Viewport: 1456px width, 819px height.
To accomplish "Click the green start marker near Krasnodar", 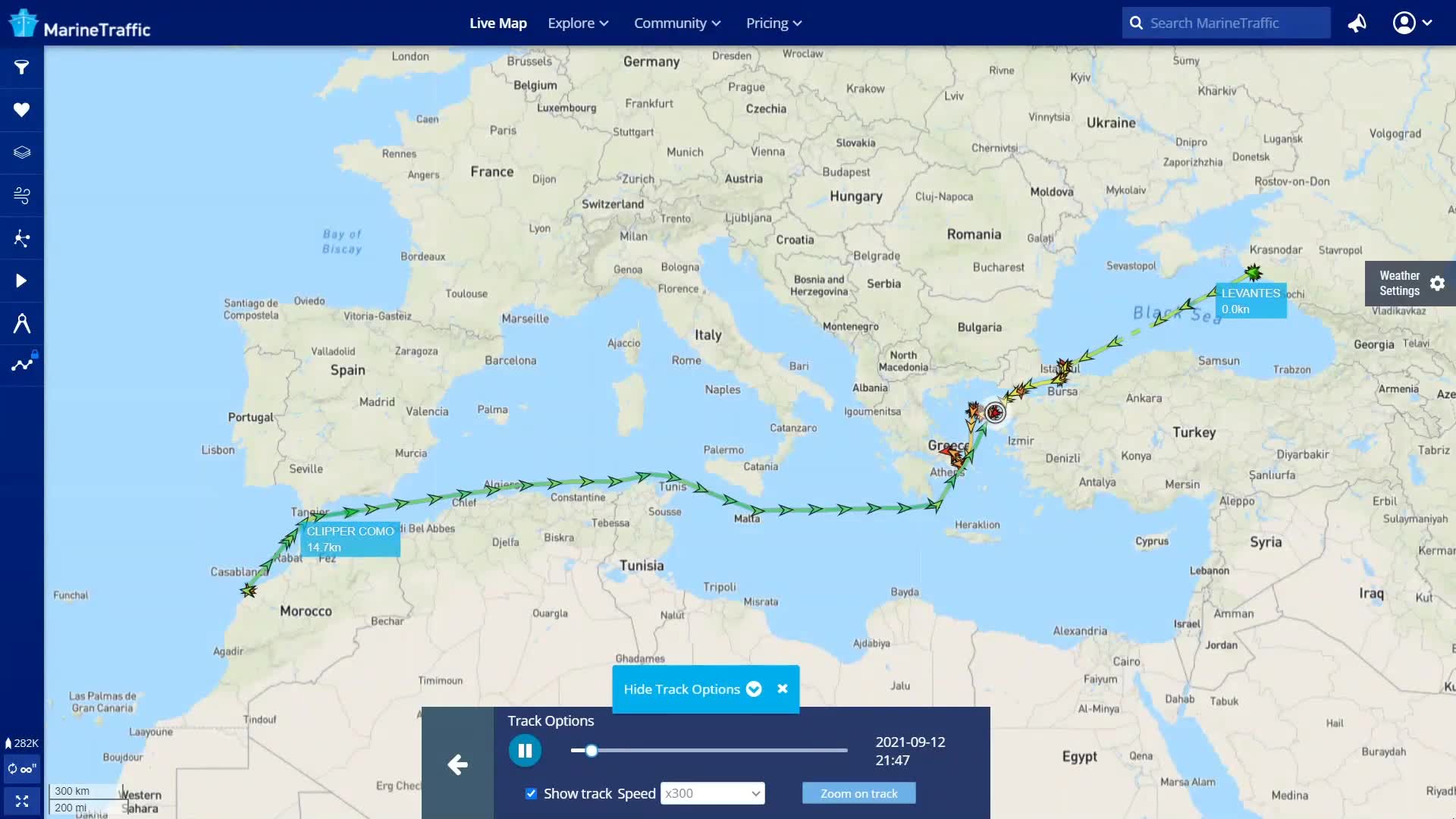I will (1253, 272).
